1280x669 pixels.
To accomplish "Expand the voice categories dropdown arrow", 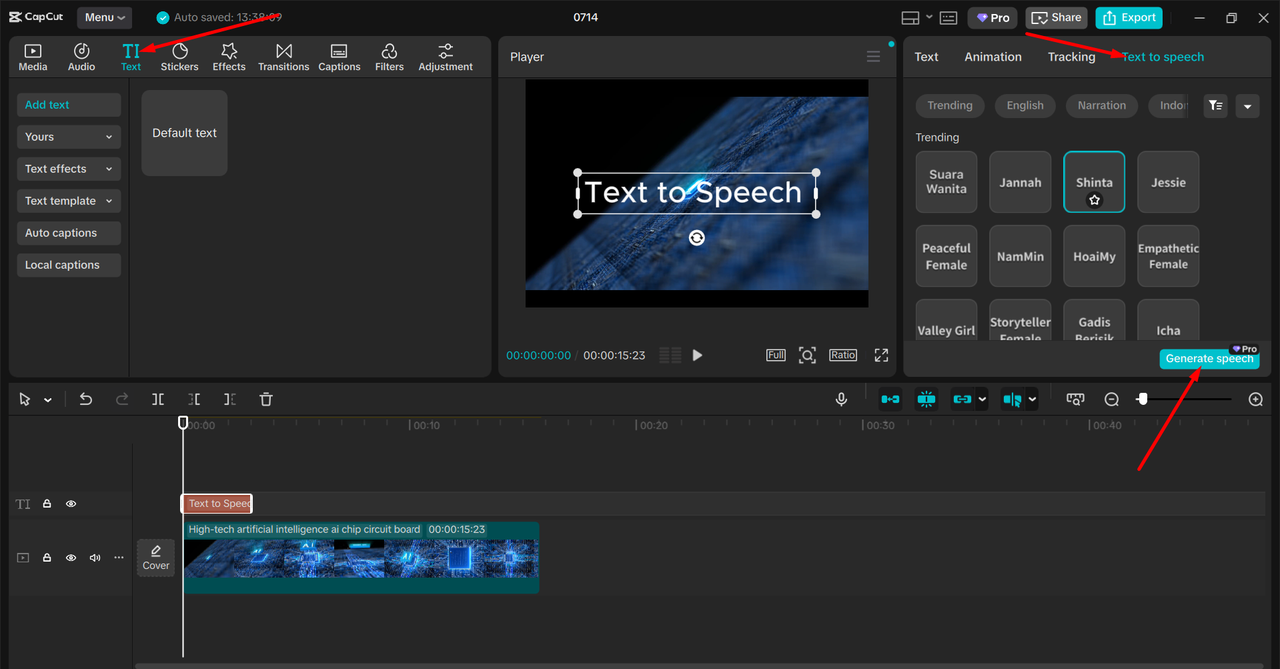I will (x=1247, y=106).
